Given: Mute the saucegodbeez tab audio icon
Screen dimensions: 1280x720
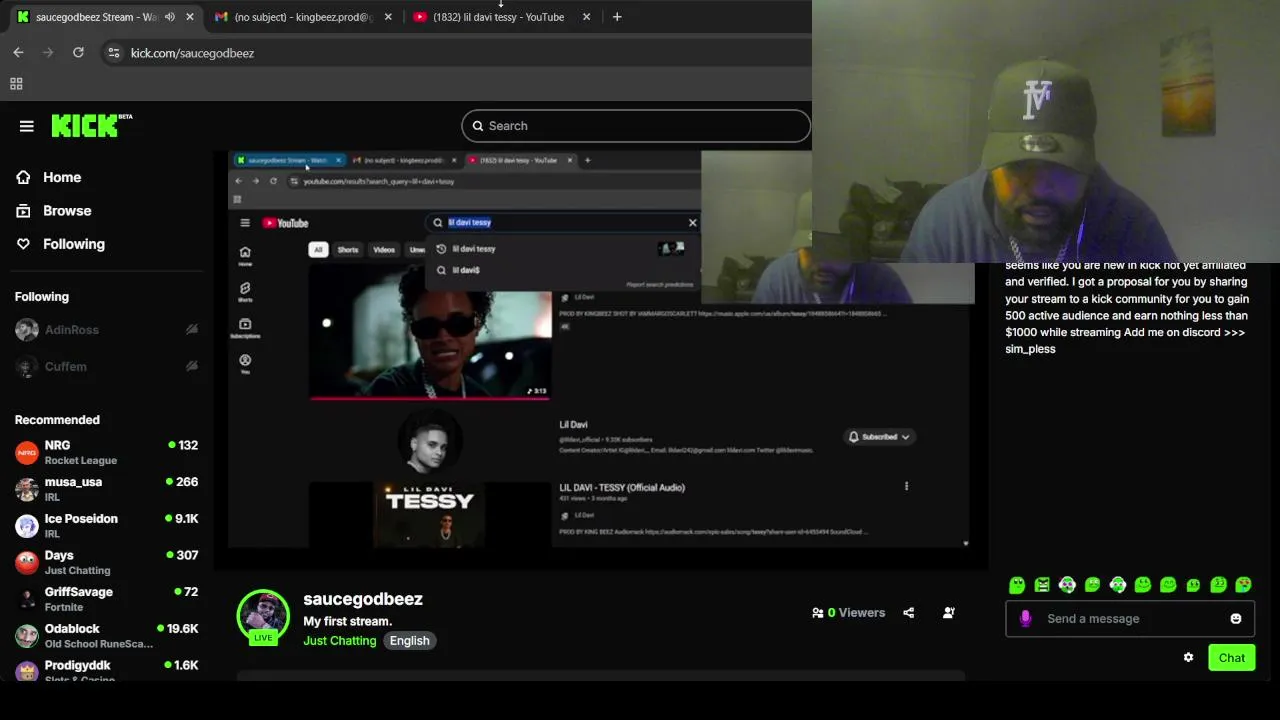Looking at the screenshot, I should (169, 17).
